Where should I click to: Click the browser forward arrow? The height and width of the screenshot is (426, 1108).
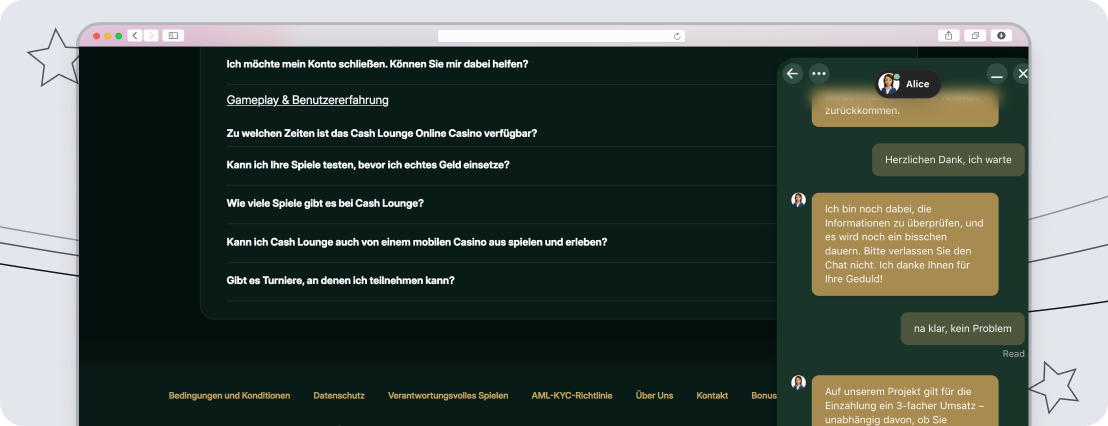(151, 35)
